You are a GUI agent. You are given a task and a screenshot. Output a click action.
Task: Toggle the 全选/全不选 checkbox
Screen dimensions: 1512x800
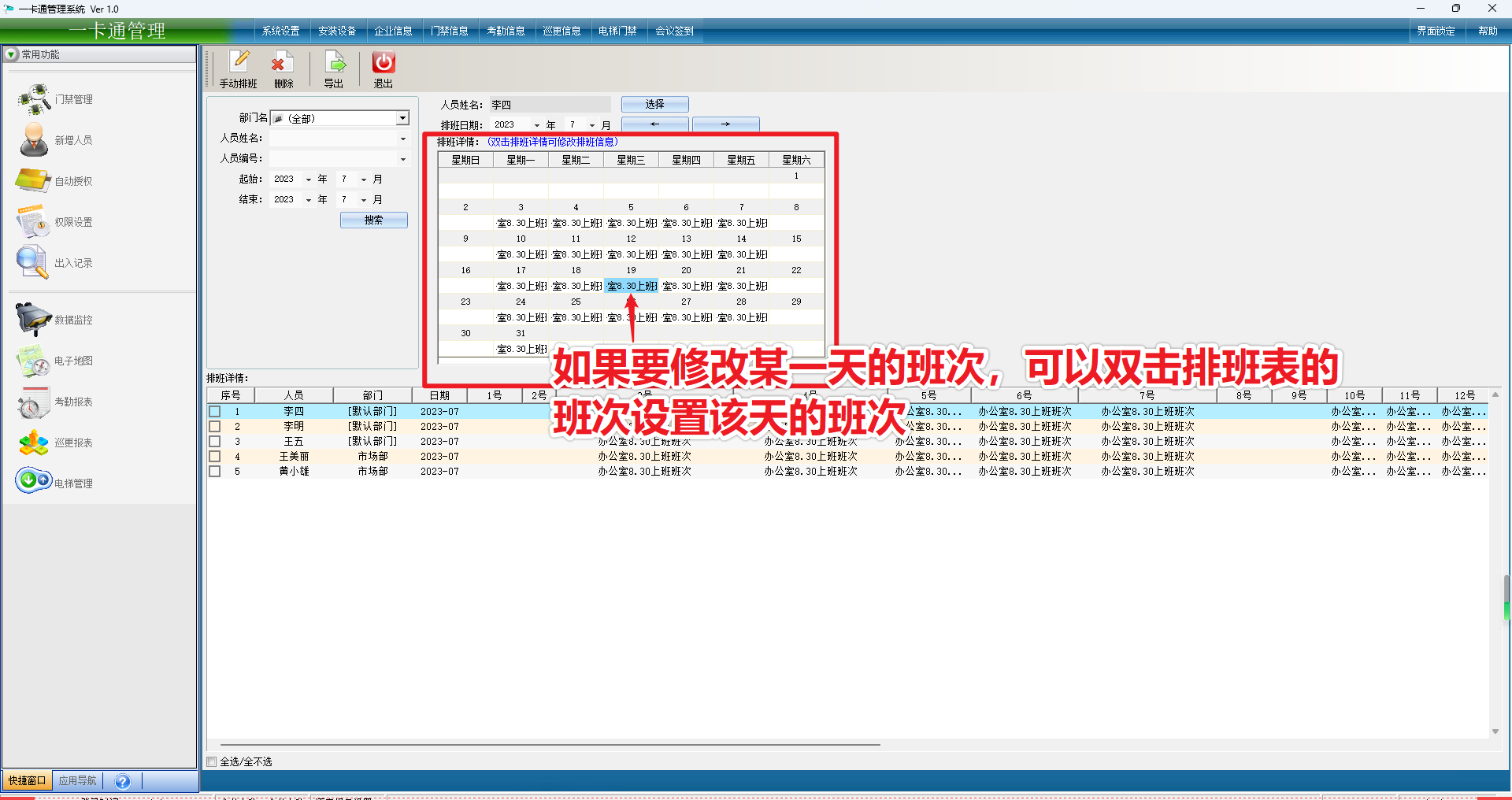coord(212,761)
